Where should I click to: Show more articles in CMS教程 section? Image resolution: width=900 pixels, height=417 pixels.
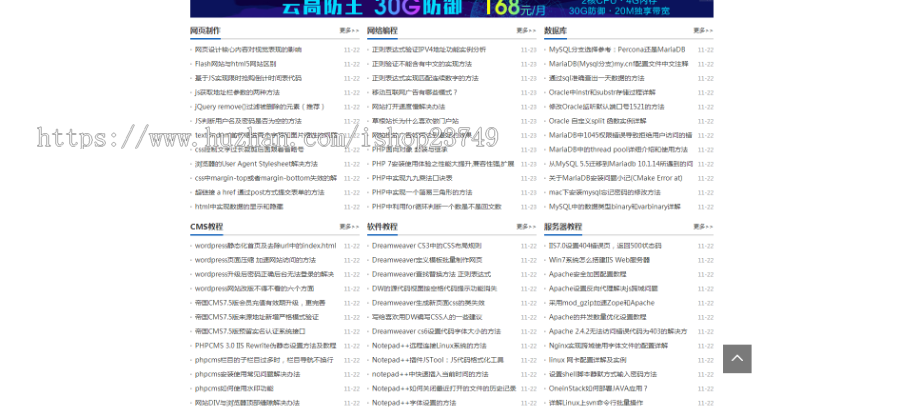349,227
